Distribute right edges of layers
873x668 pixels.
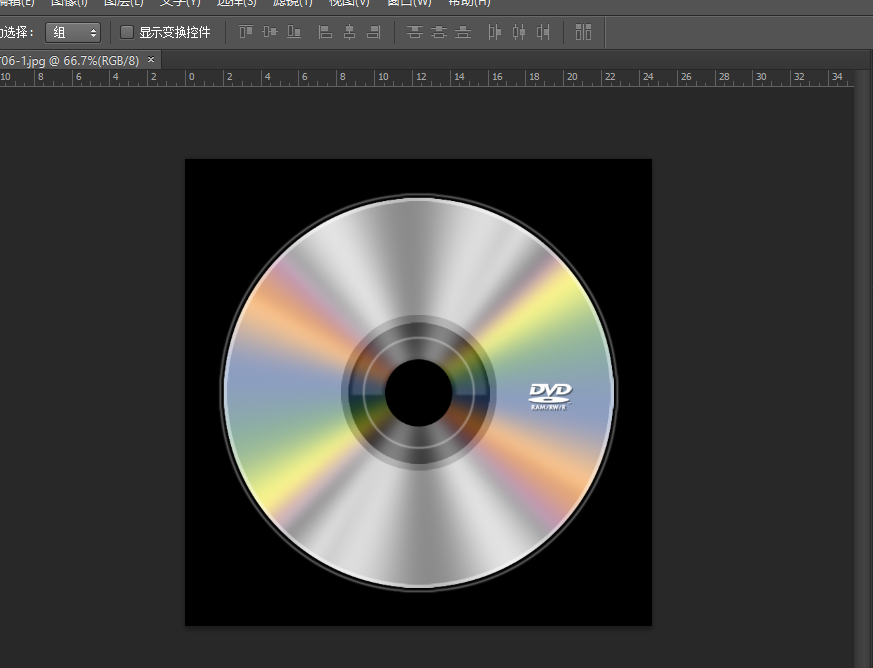543,32
